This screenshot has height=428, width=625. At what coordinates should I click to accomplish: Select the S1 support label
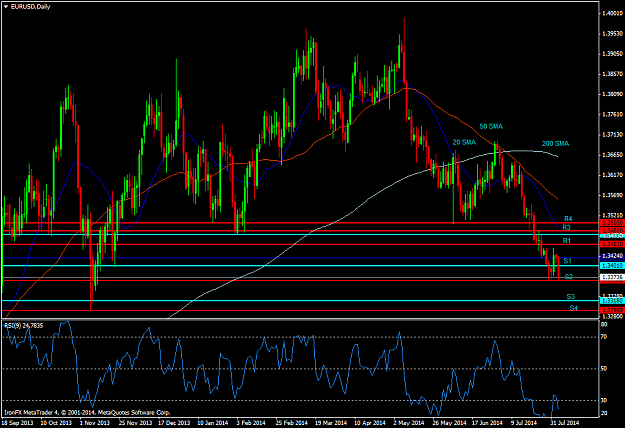pos(568,261)
